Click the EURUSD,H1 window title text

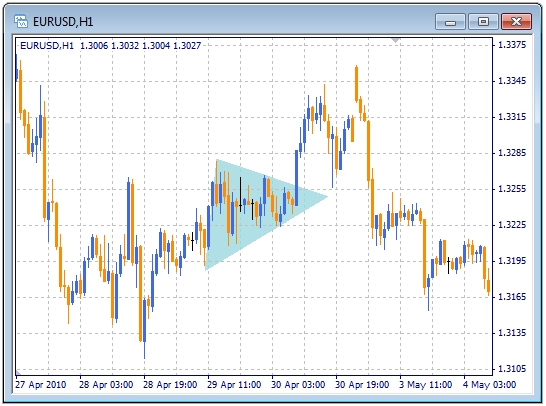click(x=63, y=22)
